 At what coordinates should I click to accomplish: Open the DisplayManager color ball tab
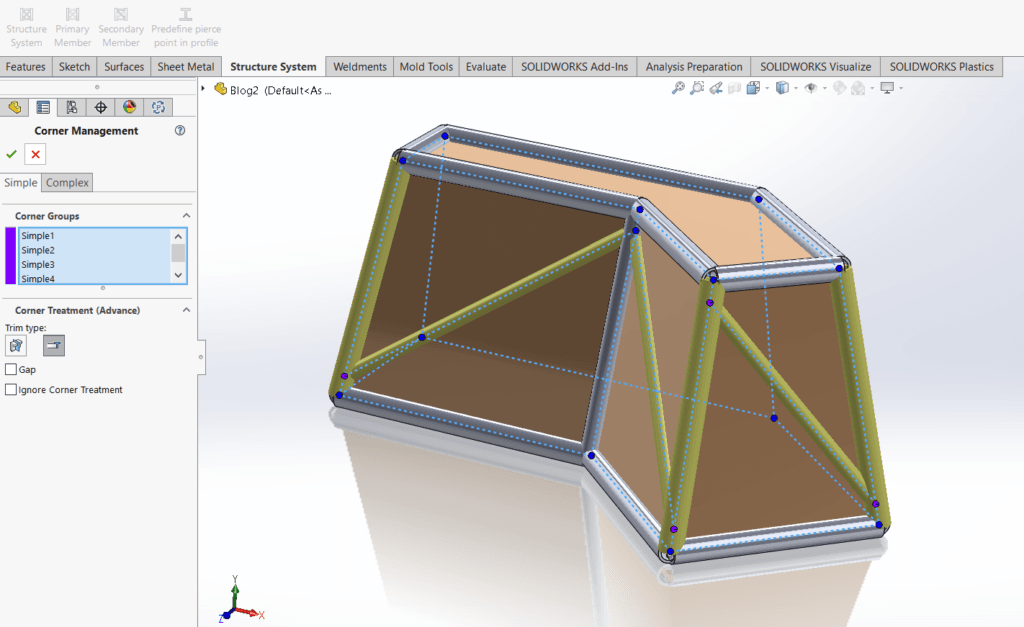129,107
